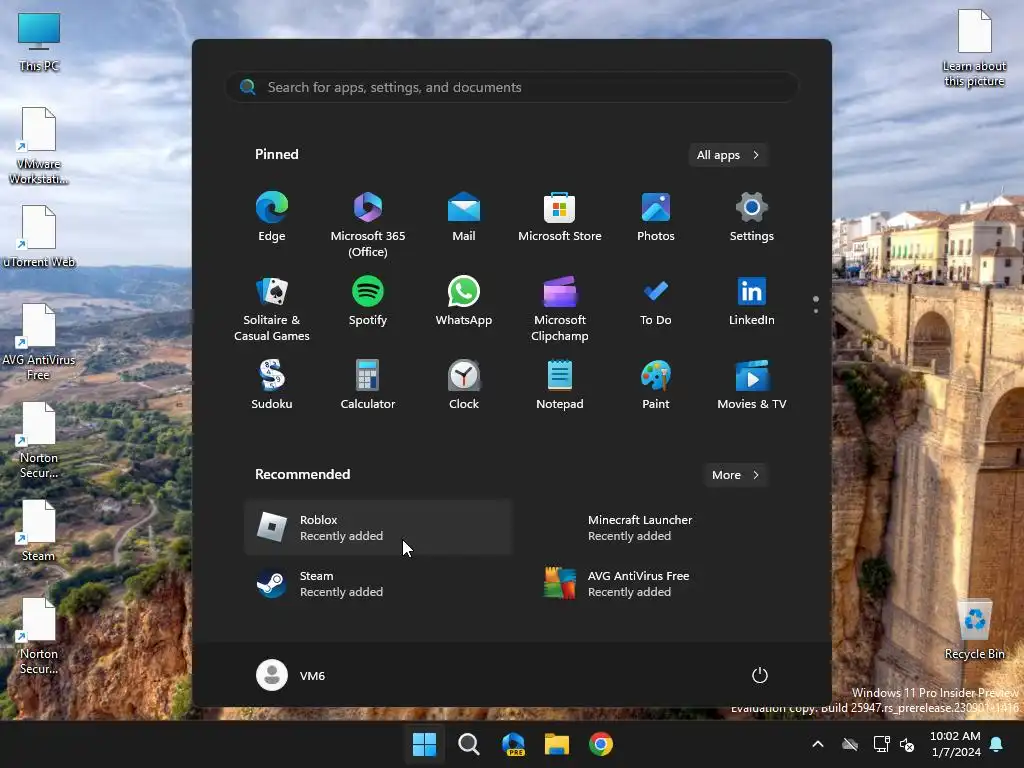Image resolution: width=1024 pixels, height=768 pixels.
Task: Click muted volume tray icon
Action: coord(906,744)
